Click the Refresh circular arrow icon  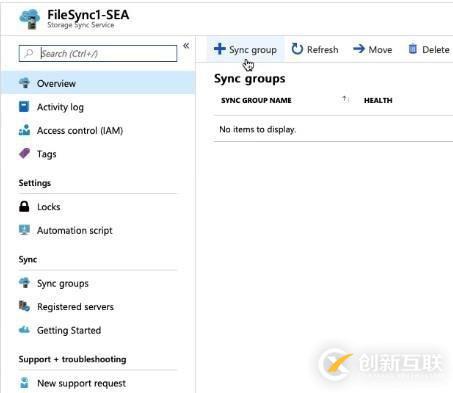click(297, 49)
